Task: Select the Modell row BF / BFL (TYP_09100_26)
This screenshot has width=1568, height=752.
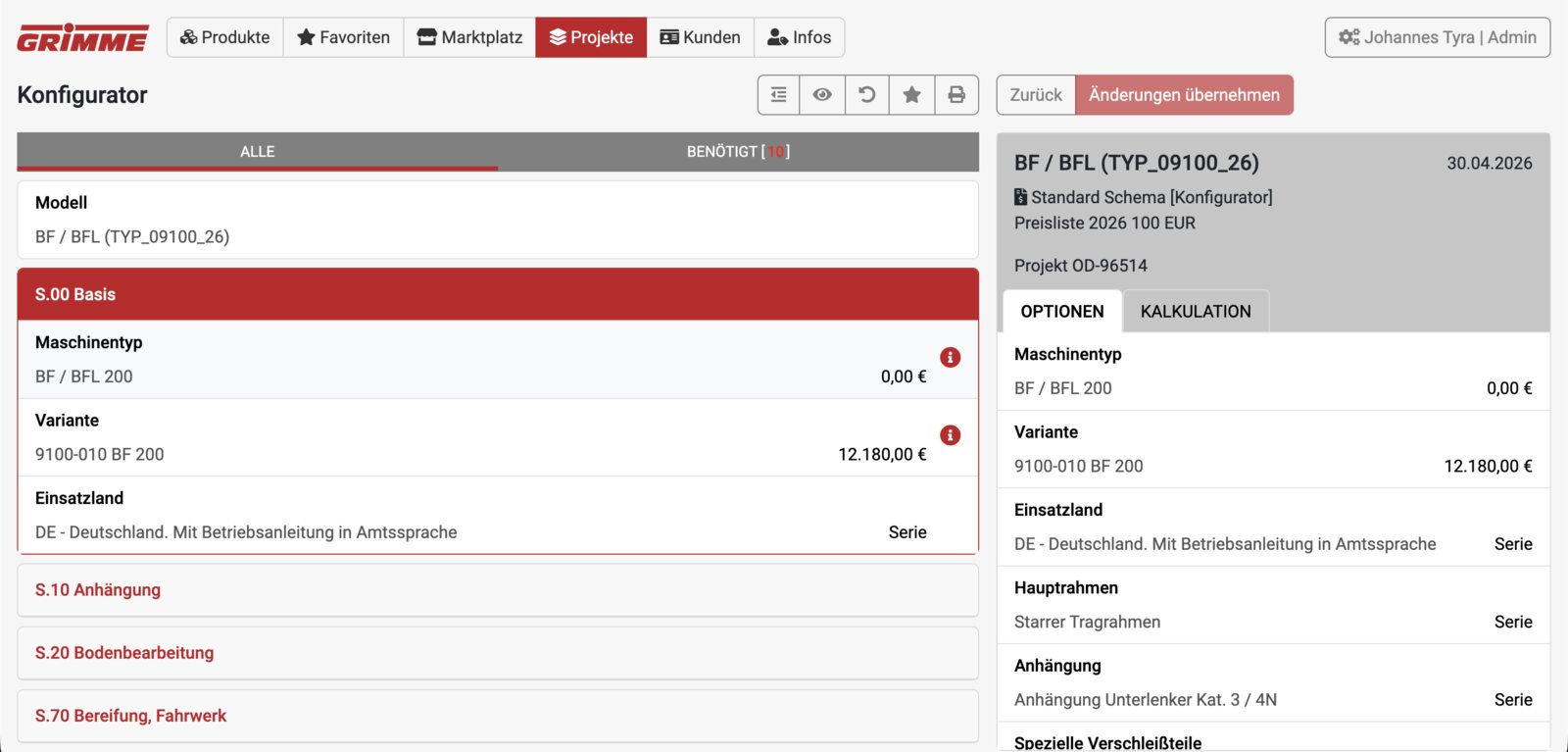Action: (x=498, y=220)
